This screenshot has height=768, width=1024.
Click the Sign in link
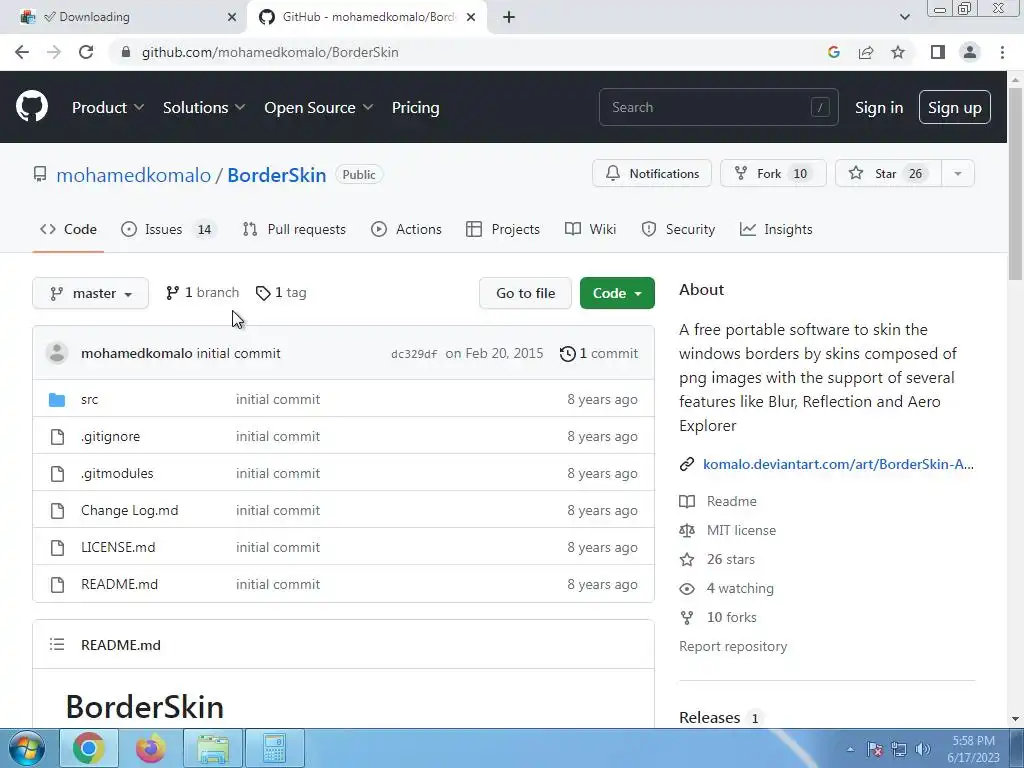879,107
